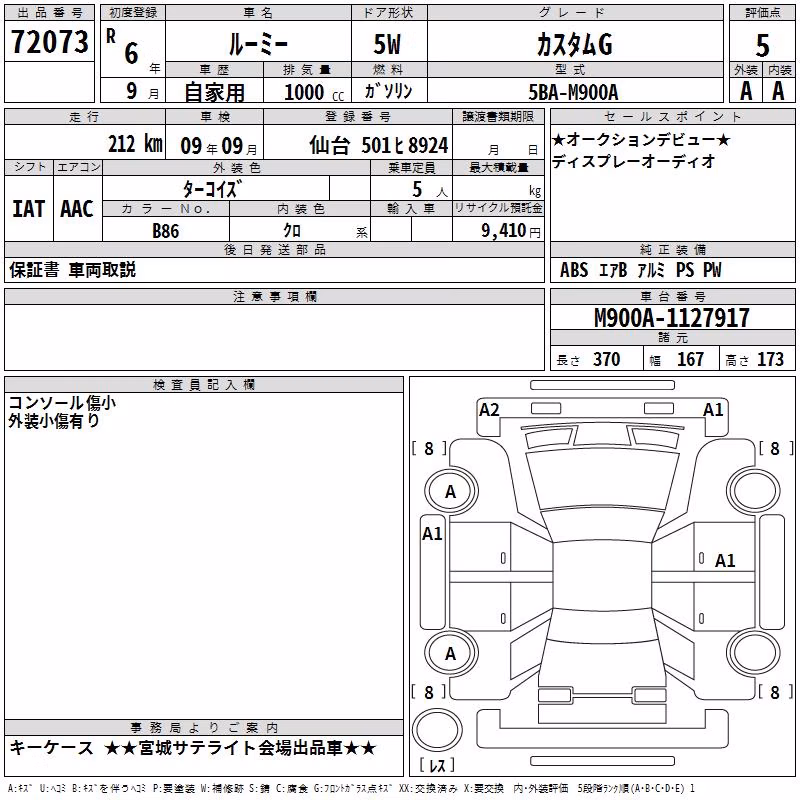Select the model code 5BA-M900A
The image size is (800, 800).
(573, 92)
